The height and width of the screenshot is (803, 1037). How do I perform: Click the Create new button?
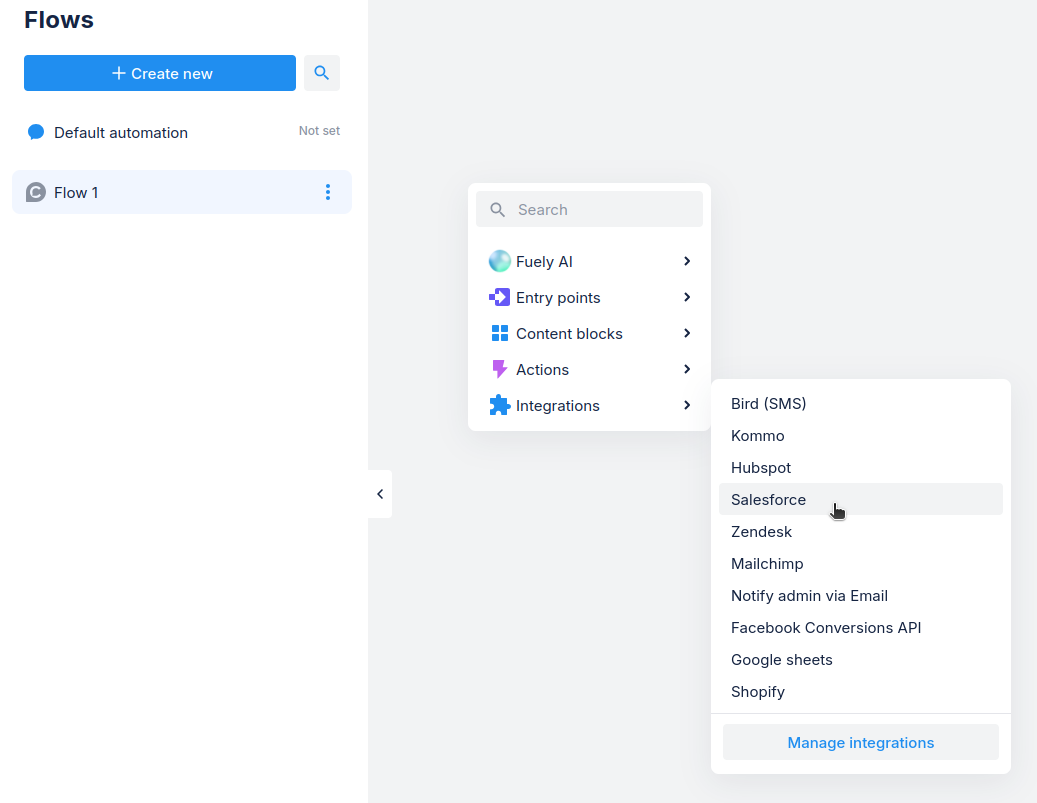click(160, 73)
